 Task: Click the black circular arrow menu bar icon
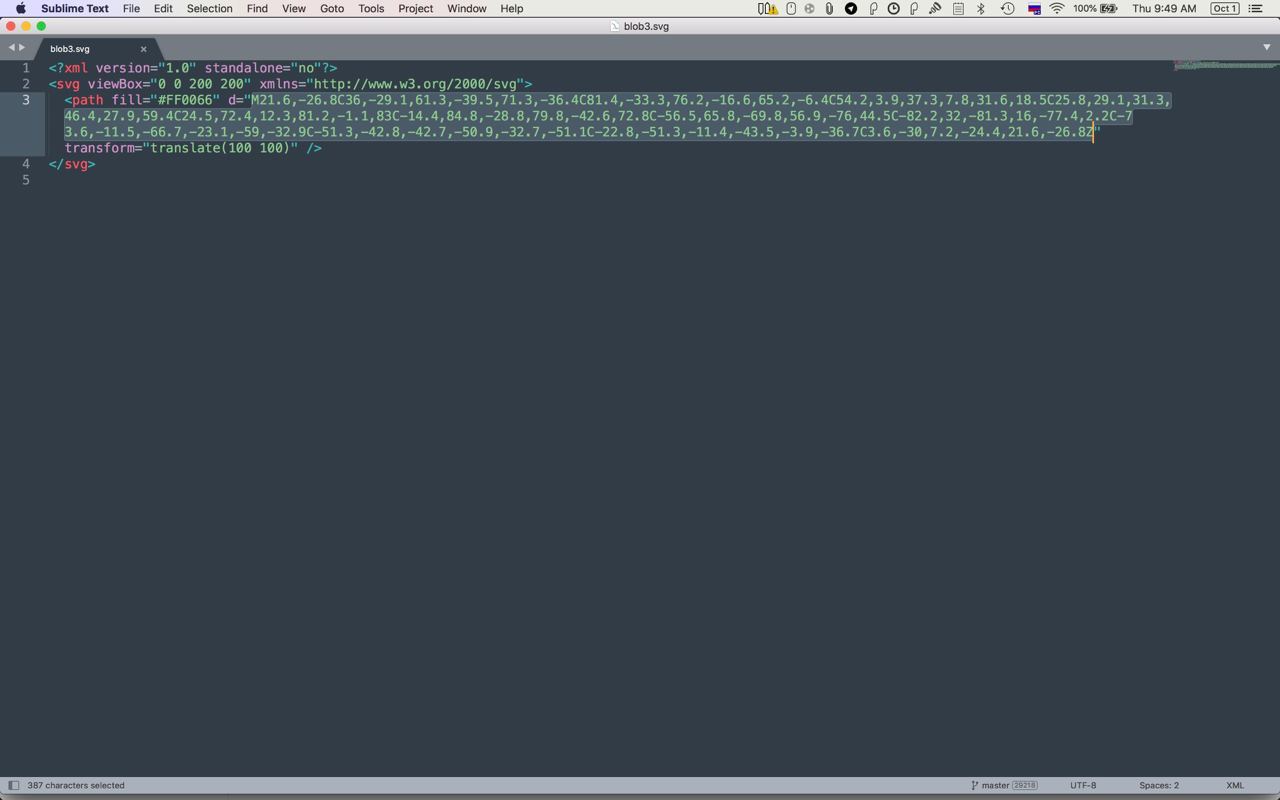coord(851,8)
